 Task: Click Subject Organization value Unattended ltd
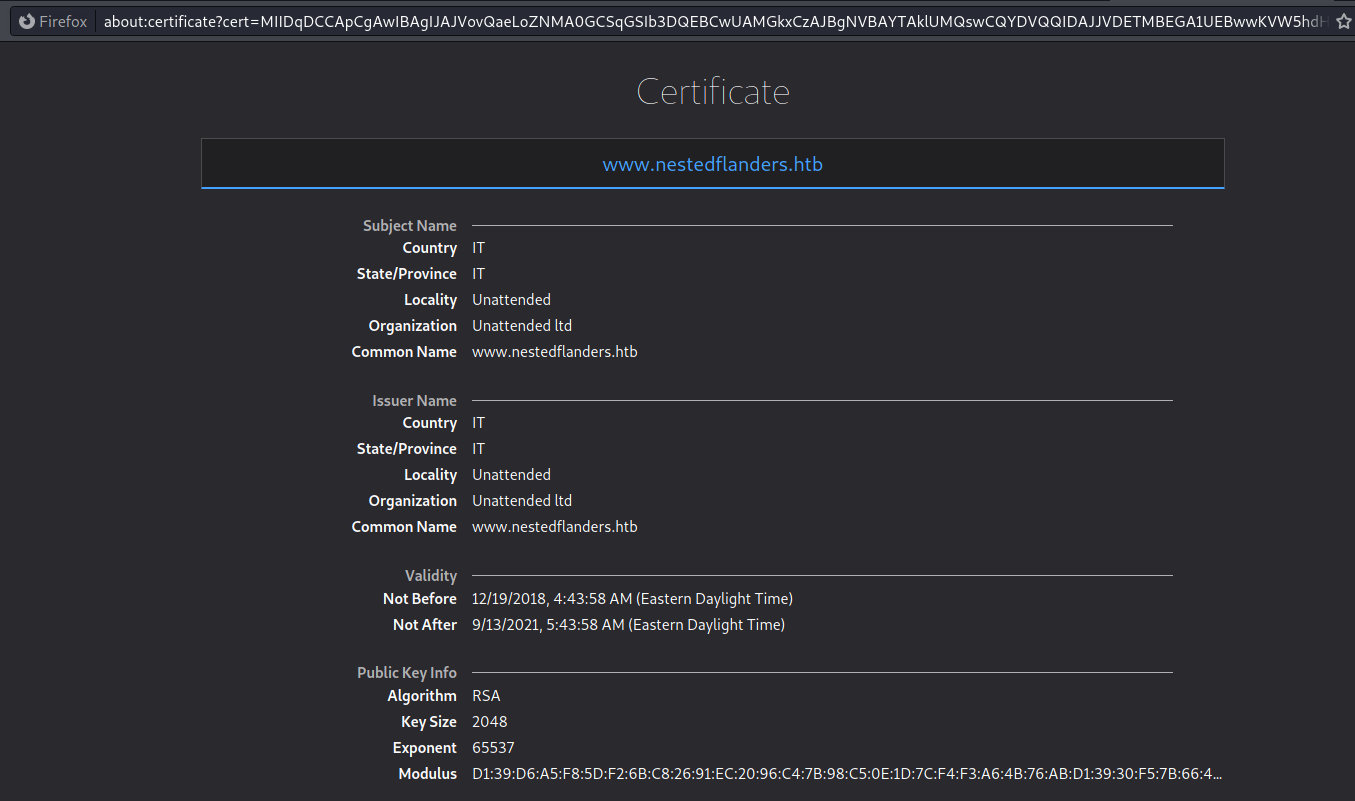point(522,326)
